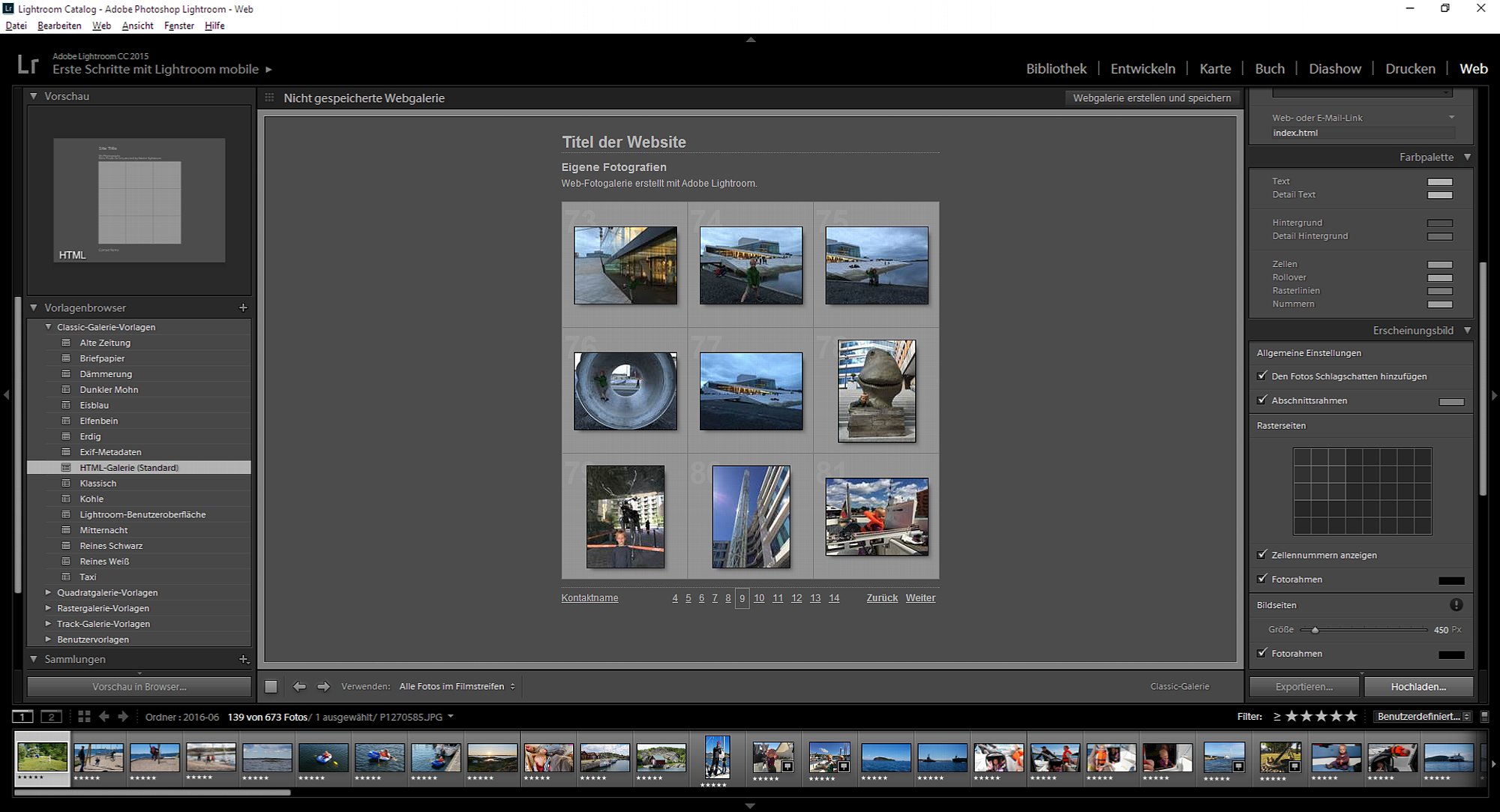Click page 10 link in gallery pagination

[x=759, y=598]
